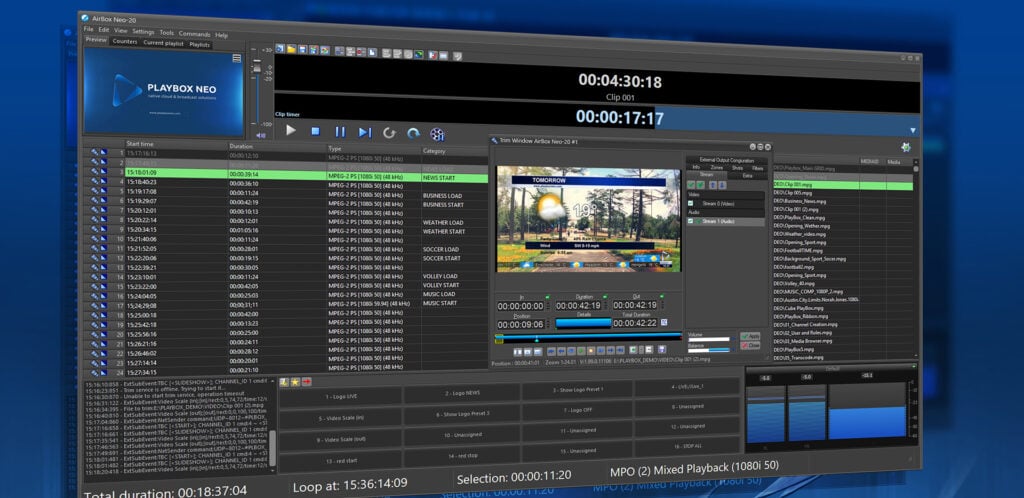Click the mute speaker icon below the volume fader
1024x498 pixels.
coord(261,135)
